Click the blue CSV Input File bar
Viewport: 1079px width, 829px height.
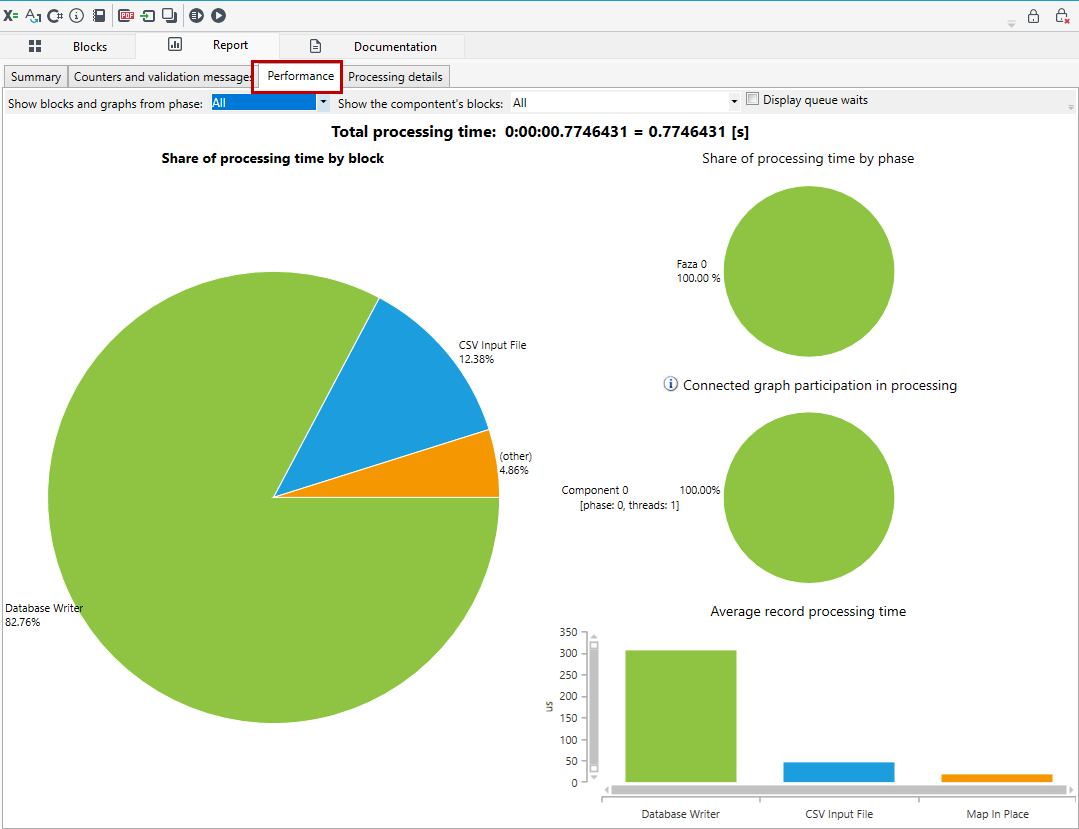(x=839, y=772)
